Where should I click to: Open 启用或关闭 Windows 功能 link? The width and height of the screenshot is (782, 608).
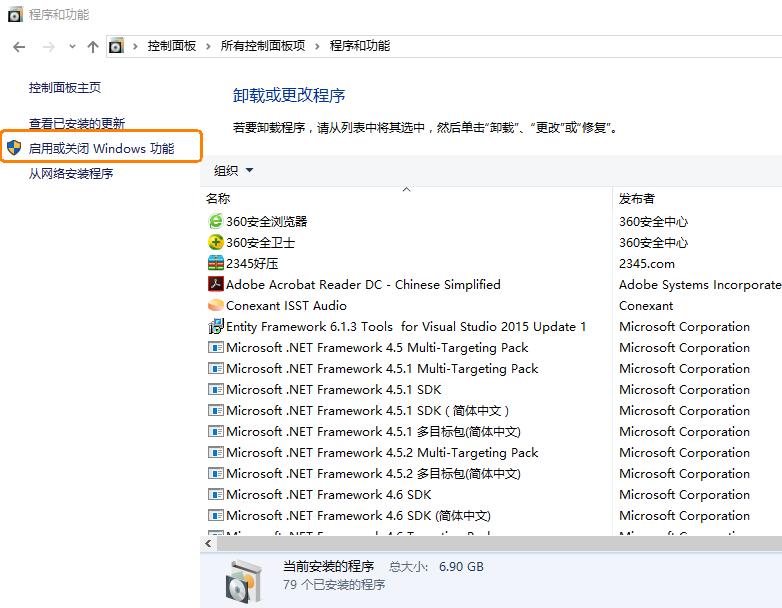click(x=101, y=148)
